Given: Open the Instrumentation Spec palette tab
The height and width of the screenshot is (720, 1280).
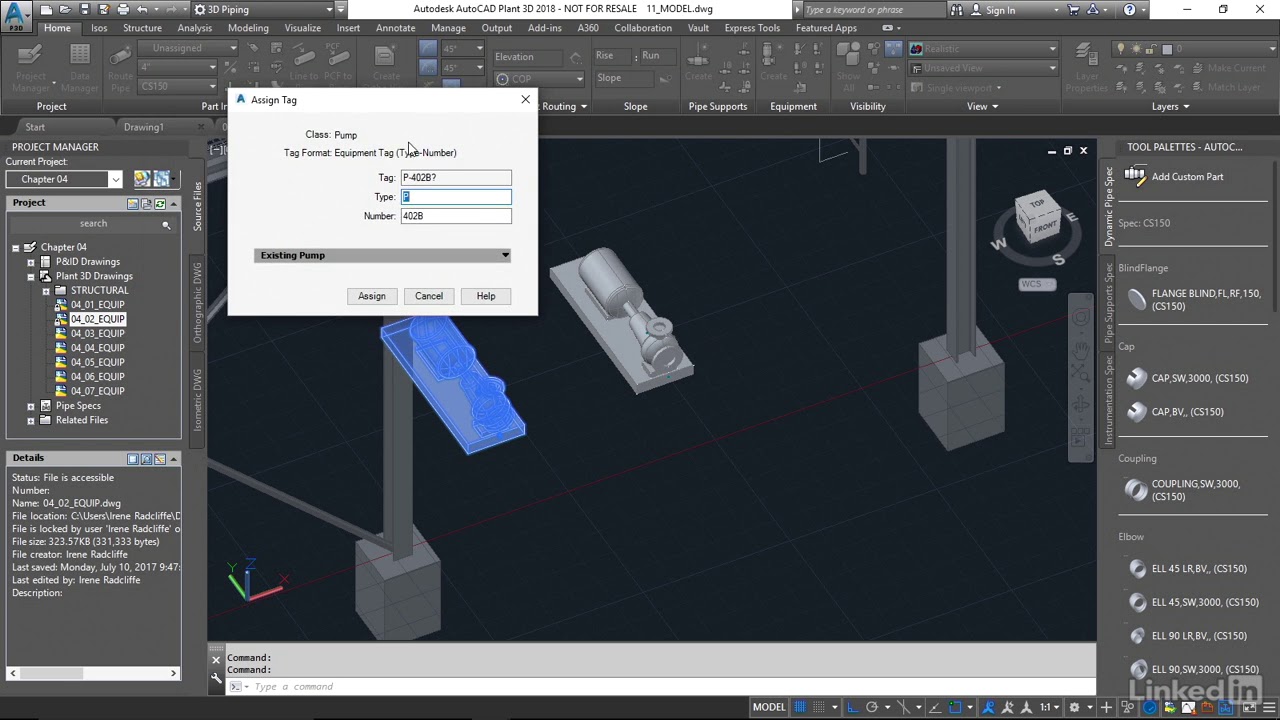Looking at the screenshot, I should (x=1108, y=400).
